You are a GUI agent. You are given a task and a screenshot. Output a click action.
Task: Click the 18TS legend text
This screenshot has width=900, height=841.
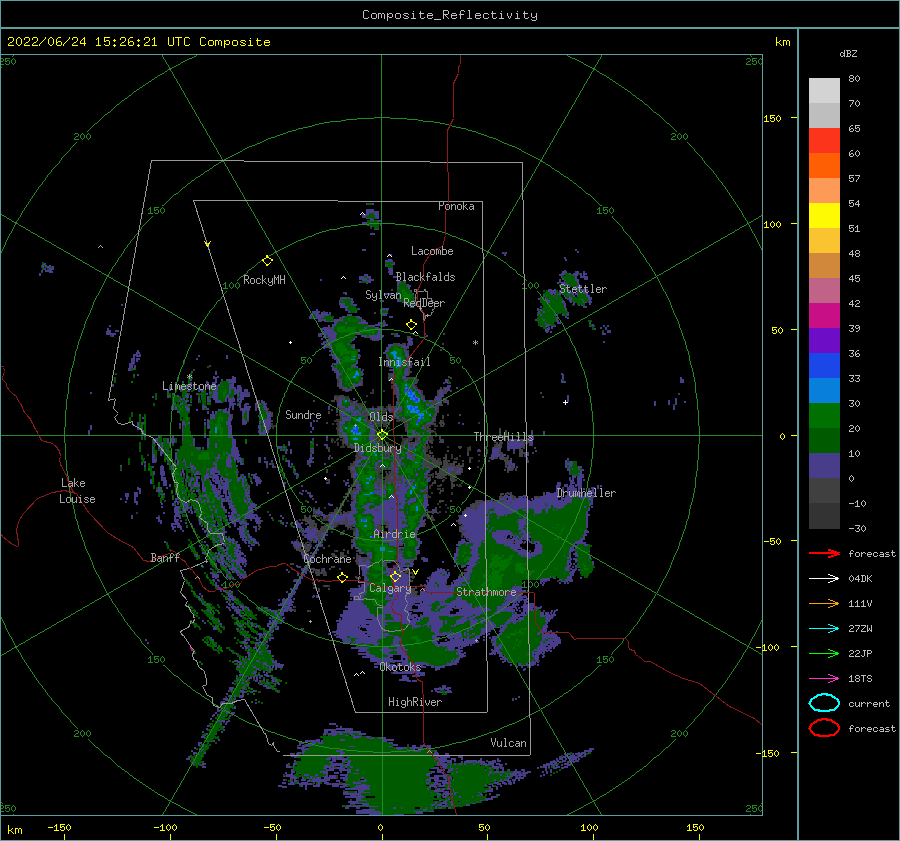pos(860,679)
